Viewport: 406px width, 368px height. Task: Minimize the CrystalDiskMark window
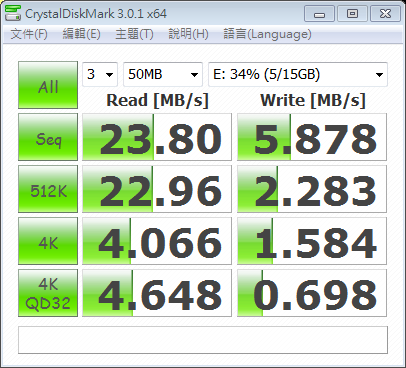[x=319, y=14]
